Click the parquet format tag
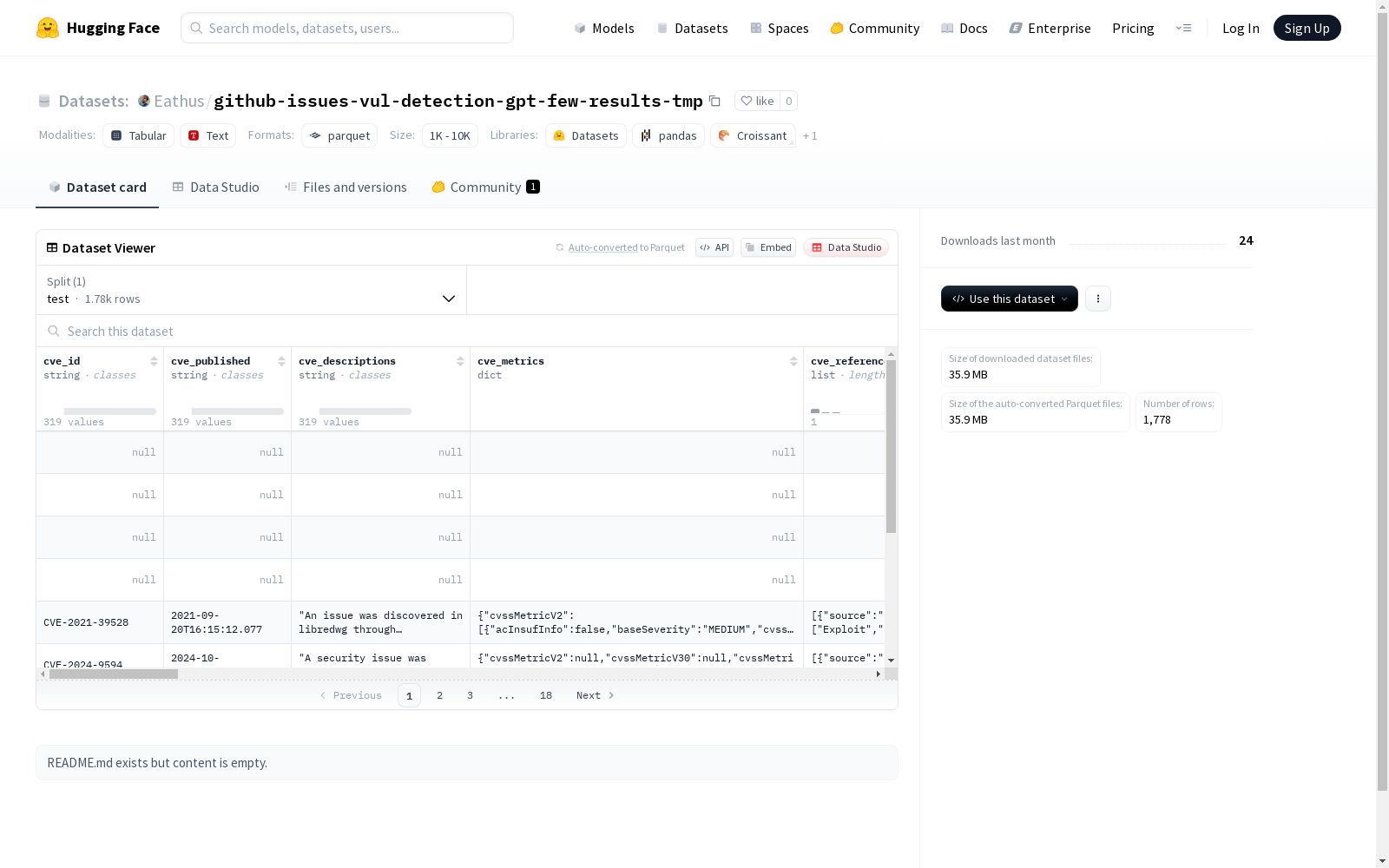This screenshot has height=868, width=1389. (339, 135)
